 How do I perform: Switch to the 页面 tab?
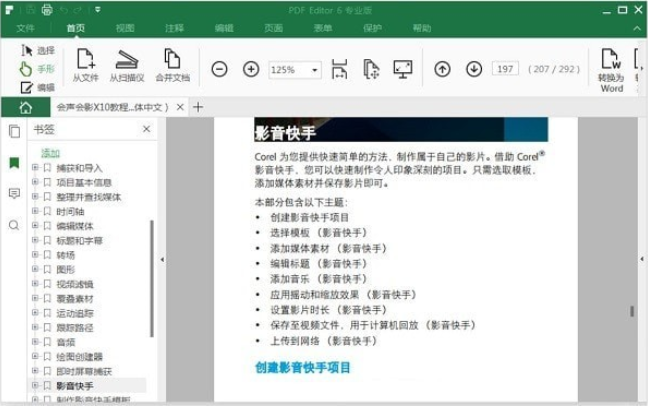click(x=273, y=28)
